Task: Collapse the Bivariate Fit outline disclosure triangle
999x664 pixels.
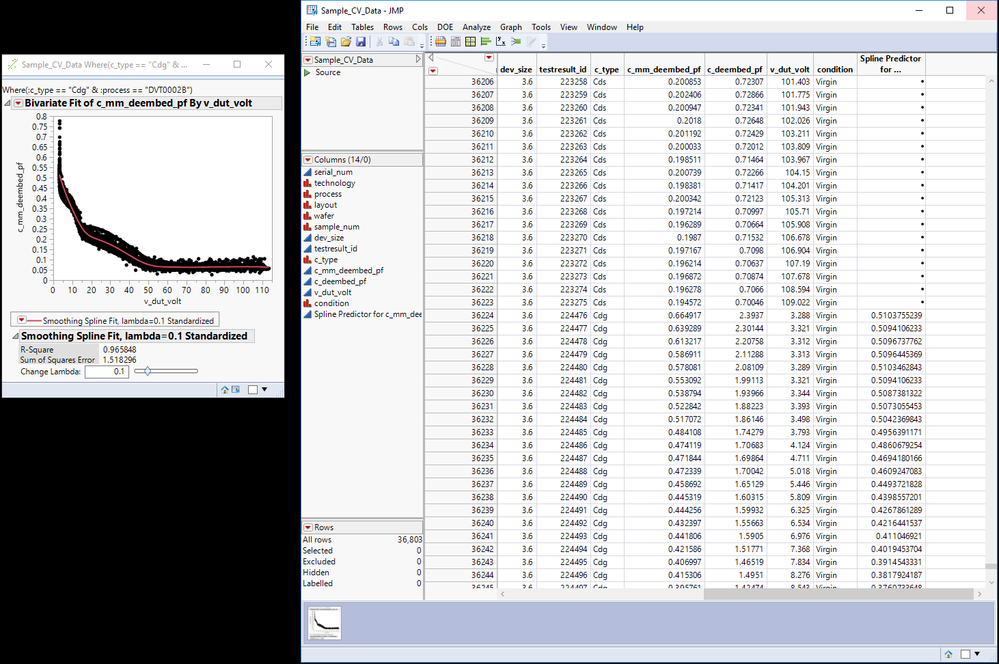Action: click(7, 103)
